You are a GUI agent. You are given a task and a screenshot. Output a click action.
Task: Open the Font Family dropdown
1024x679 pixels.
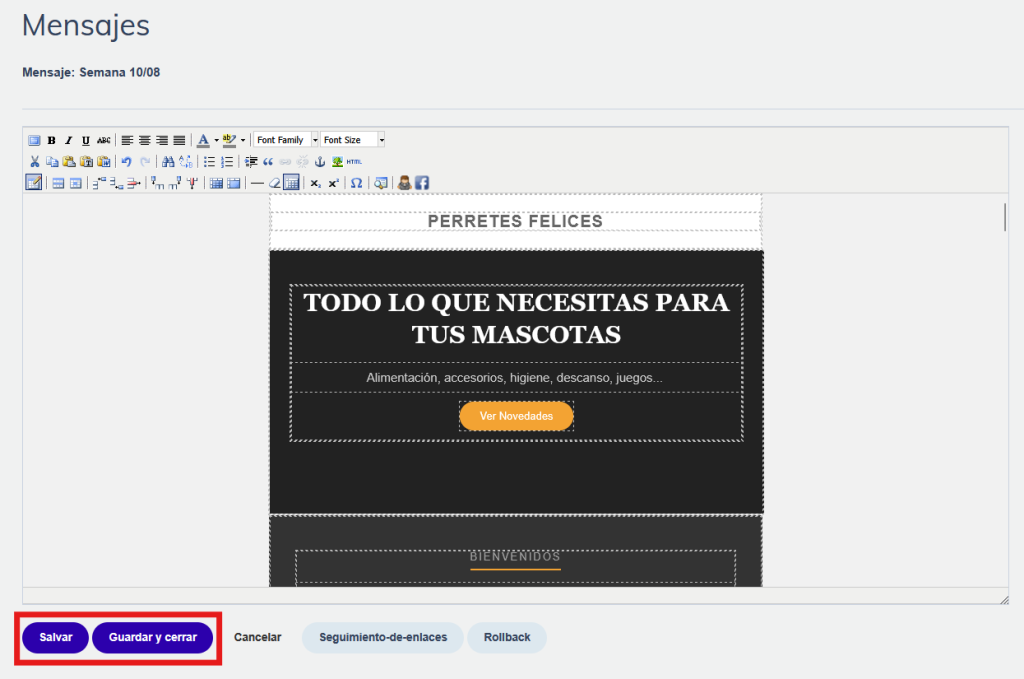(286, 140)
